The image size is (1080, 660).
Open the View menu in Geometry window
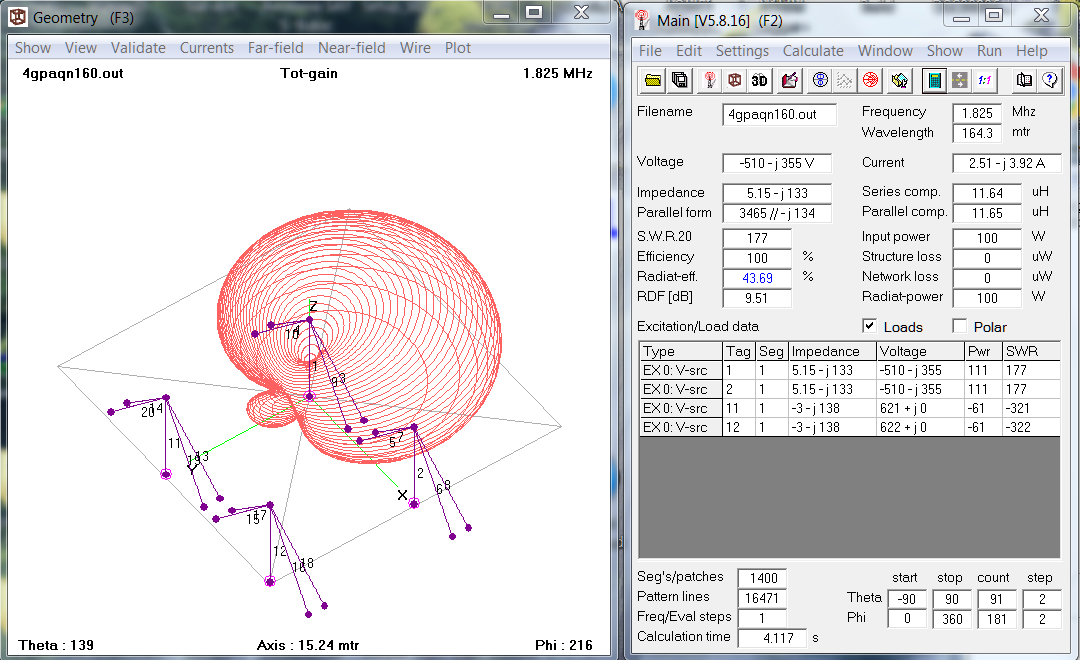tap(81, 48)
